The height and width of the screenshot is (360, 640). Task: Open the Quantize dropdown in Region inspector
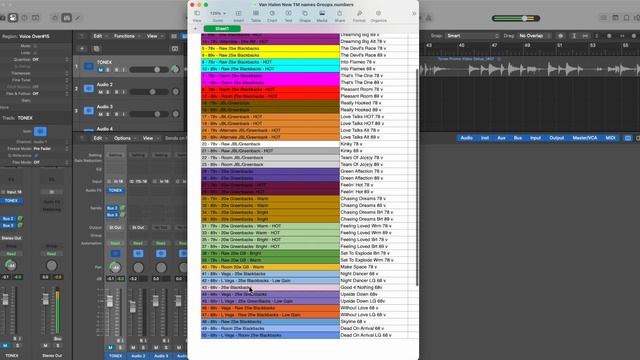coord(50,60)
